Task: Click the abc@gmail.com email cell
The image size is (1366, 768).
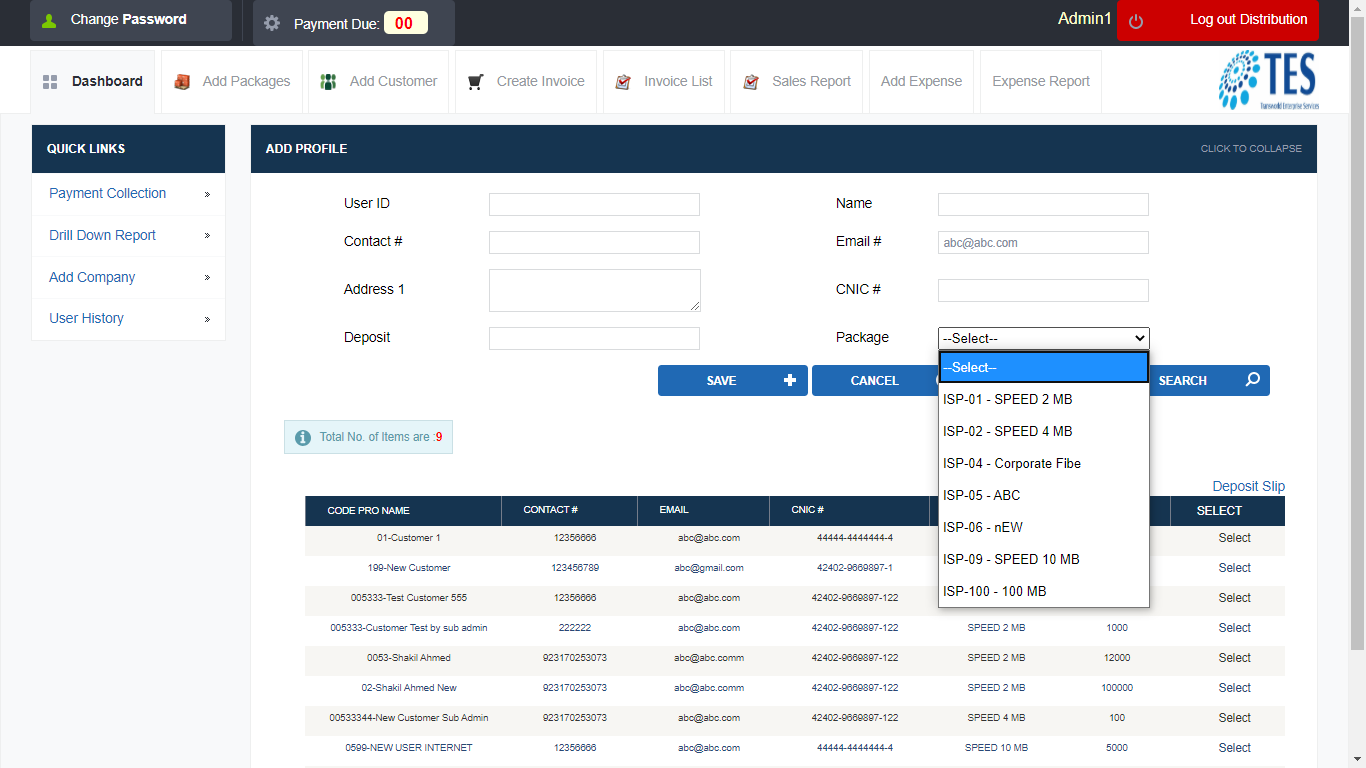Action: pos(709,568)
